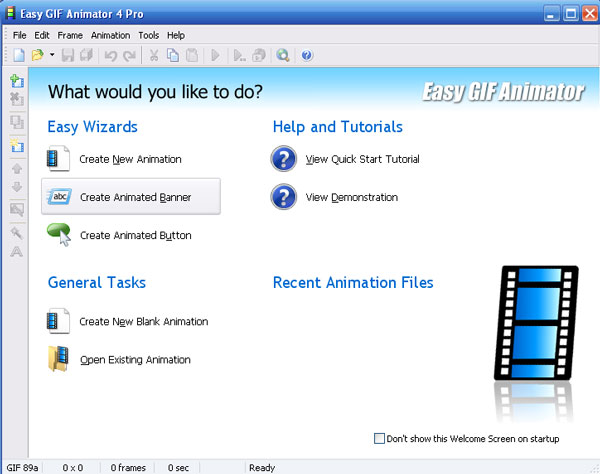
Task: Click the 0 x 0 size status entry
Action: pos(73,467)
